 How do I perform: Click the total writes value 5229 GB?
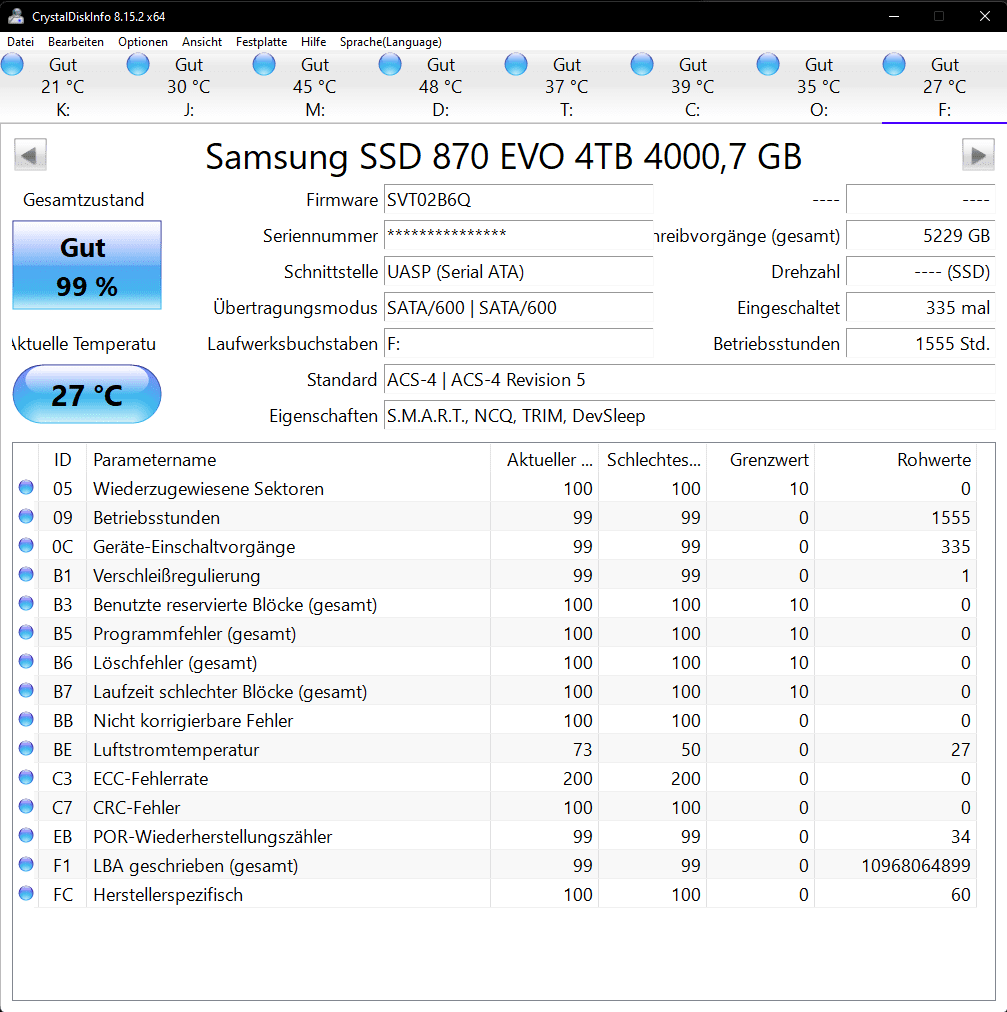[921, 236]
